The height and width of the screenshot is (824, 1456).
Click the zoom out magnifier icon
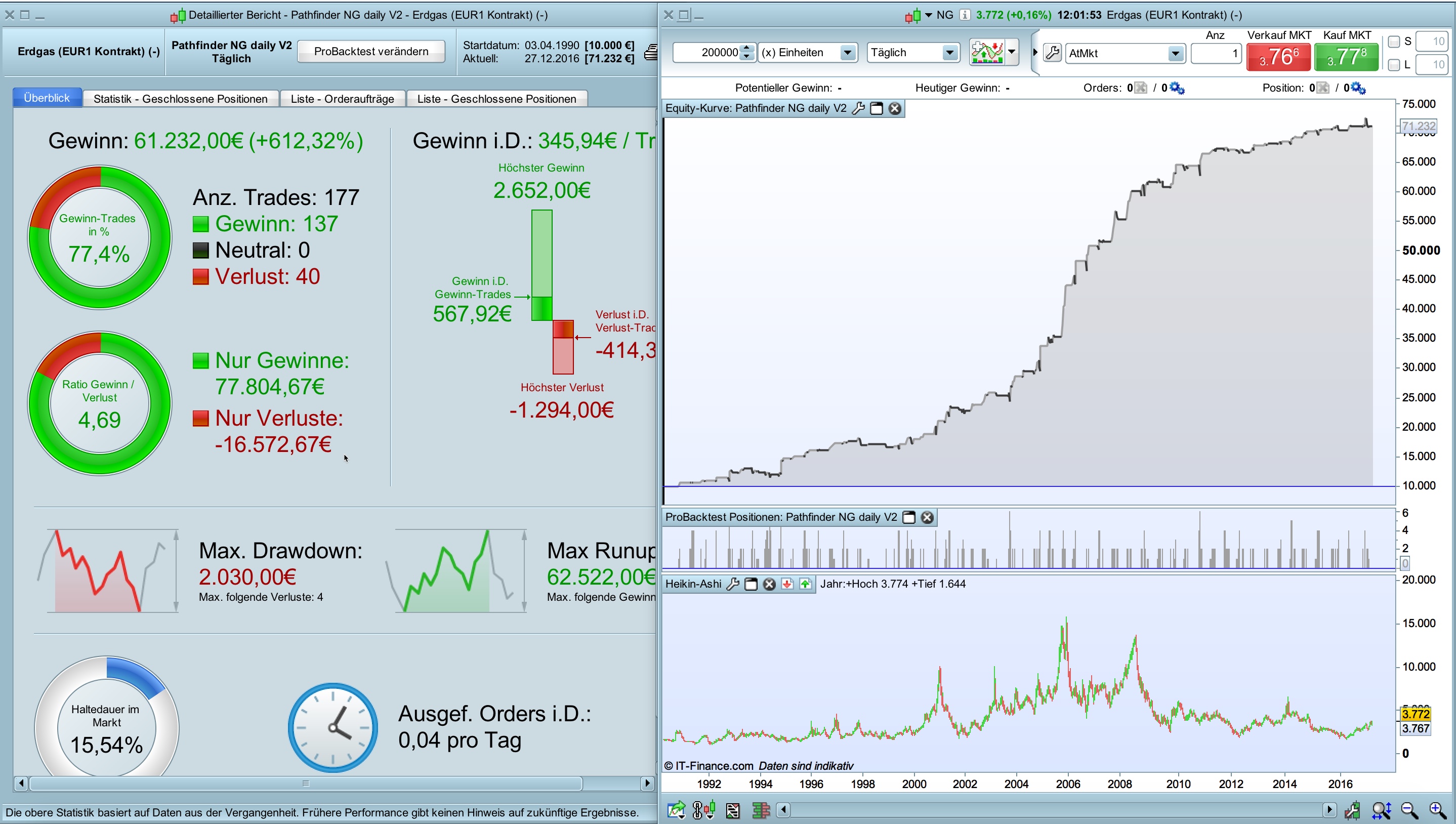[1409, 810]
